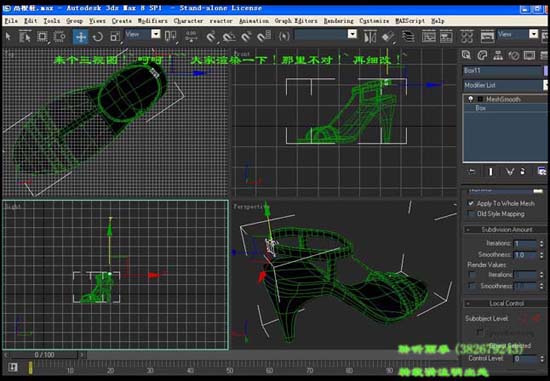Choose the Rectangular Selection Region tool
This screenshot has width=550, height=381.
click(x=42, y=36)
